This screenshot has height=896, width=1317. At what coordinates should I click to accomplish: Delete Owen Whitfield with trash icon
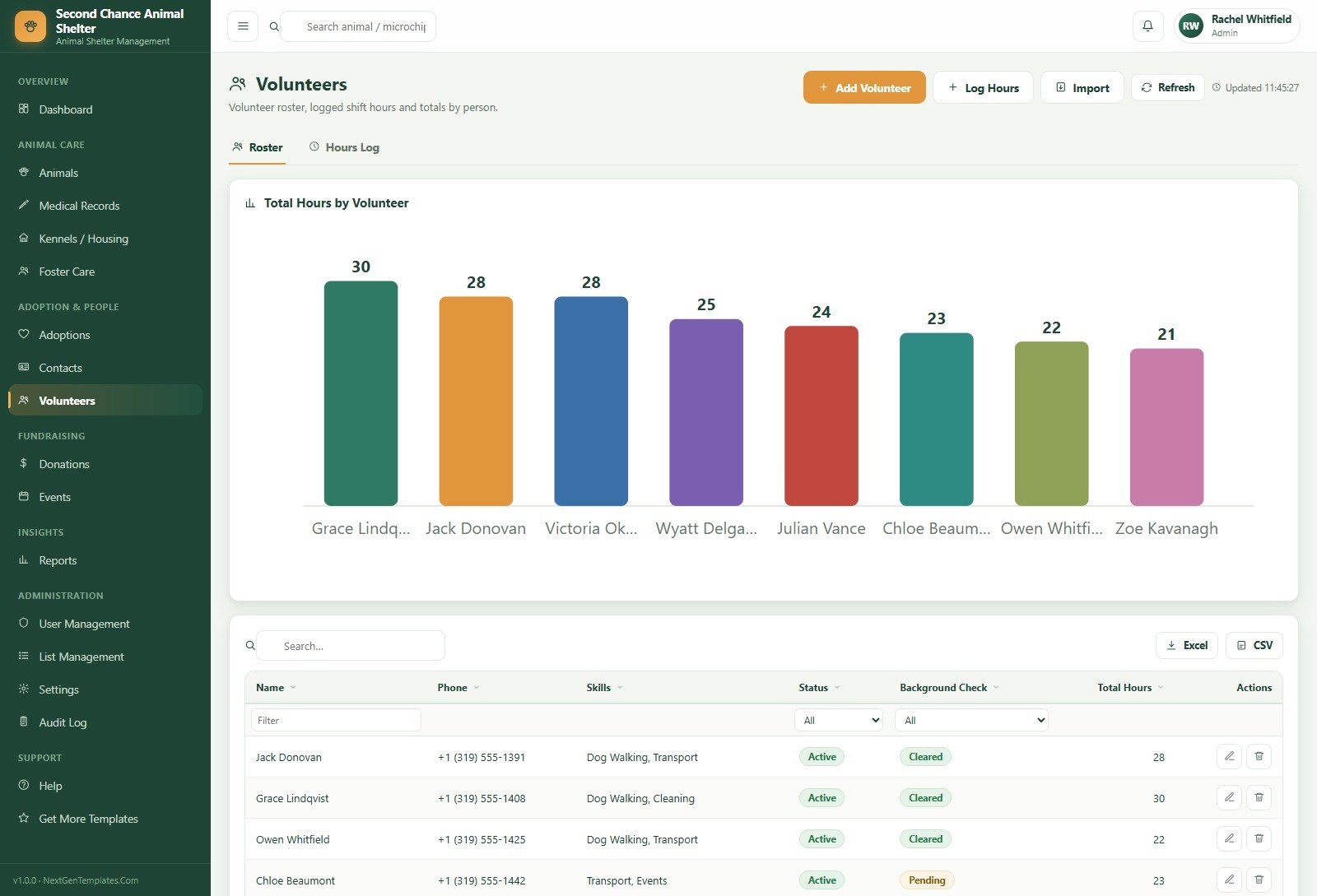(x=1259, y=838)
